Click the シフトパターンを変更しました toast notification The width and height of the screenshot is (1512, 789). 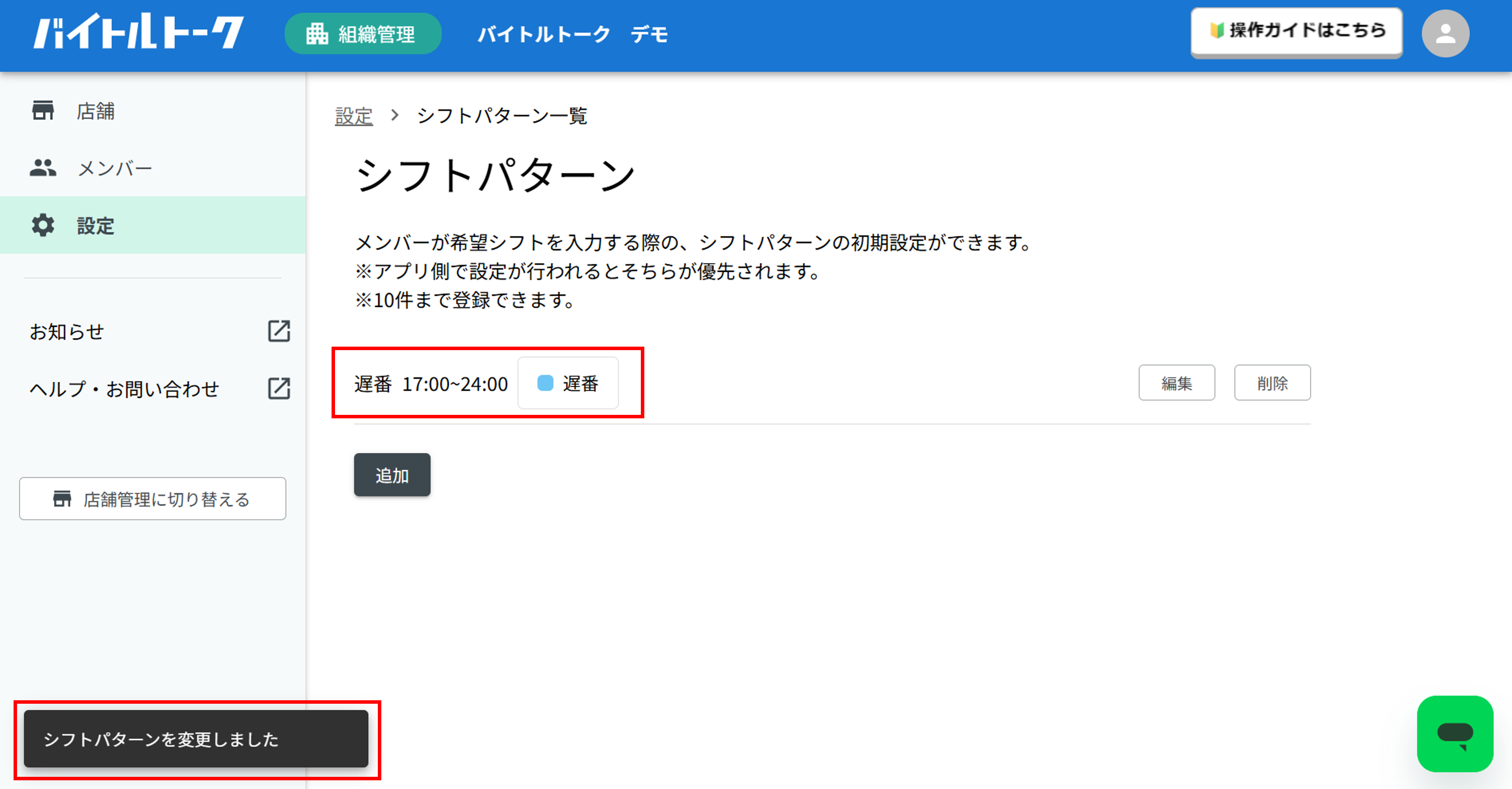tap(196, 739)
